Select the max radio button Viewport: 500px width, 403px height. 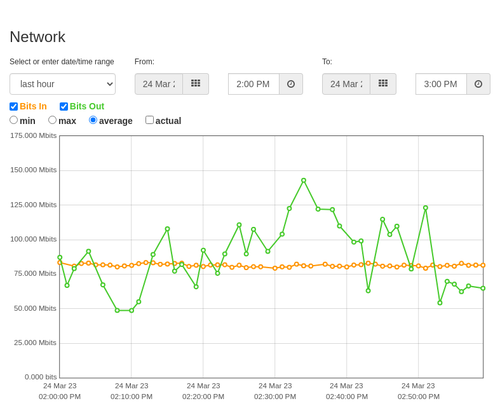[52, 120]
